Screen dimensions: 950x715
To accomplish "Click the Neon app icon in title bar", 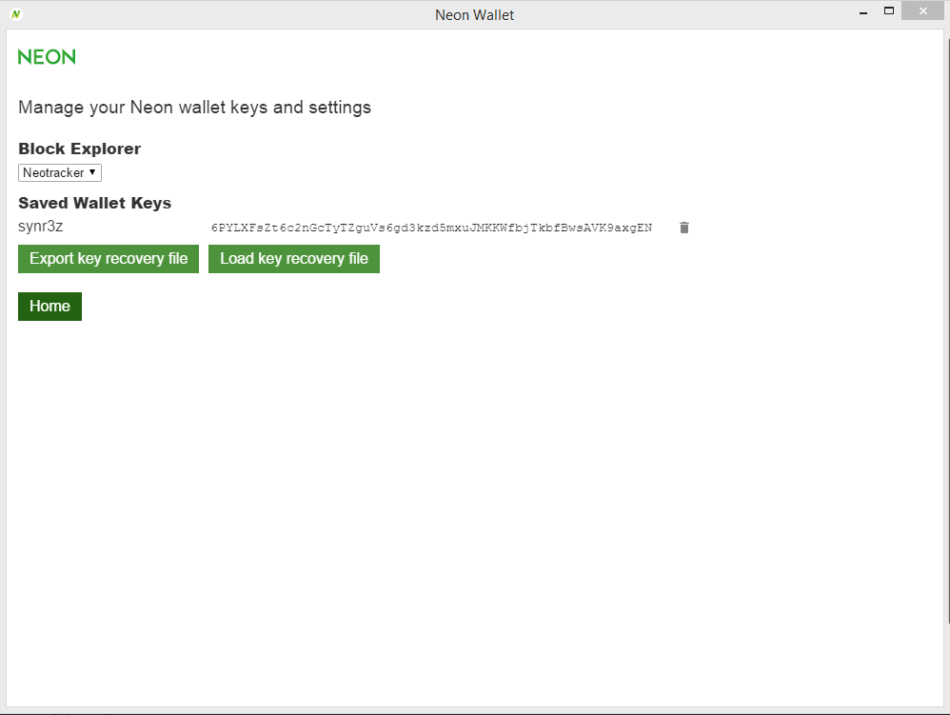I will point(16,14).
